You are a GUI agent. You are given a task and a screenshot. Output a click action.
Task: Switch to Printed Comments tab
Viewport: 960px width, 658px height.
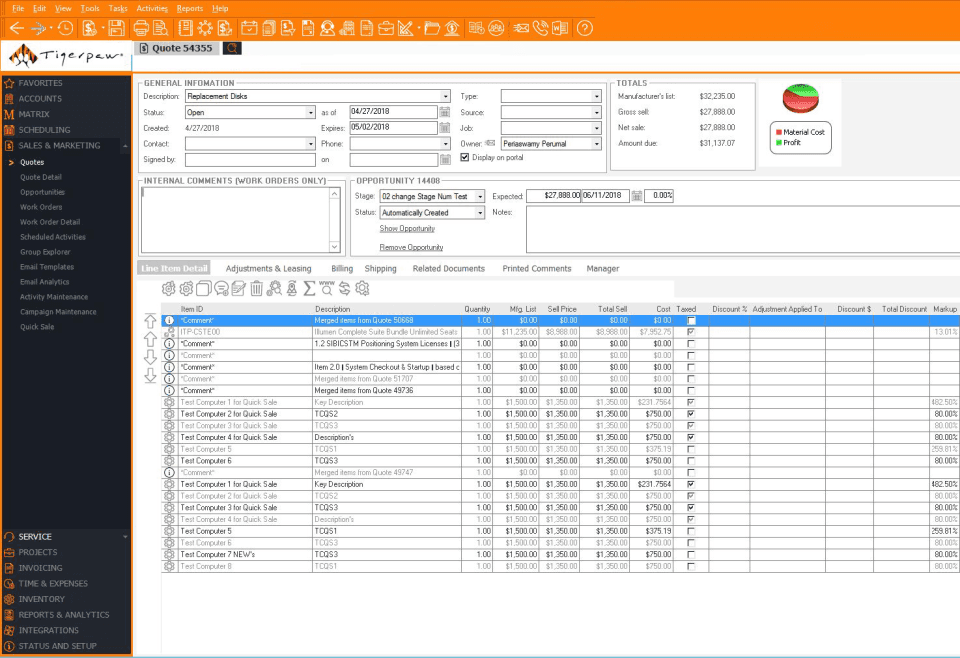click(536, 269)
